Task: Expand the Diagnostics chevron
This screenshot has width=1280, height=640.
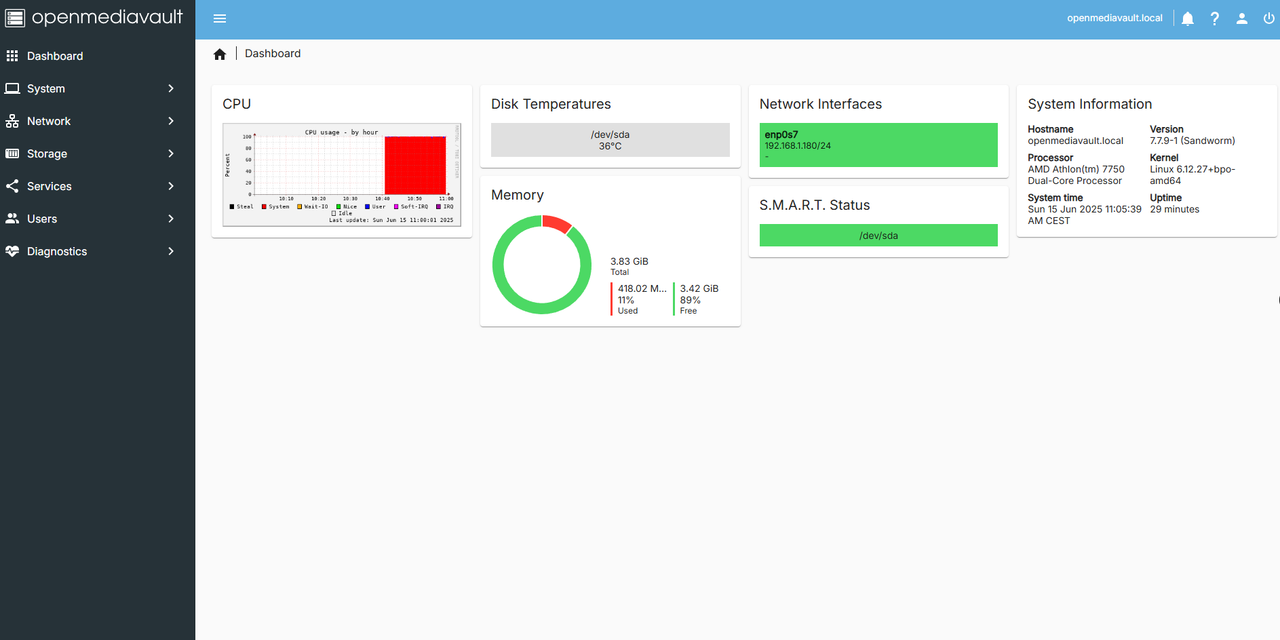Action: pos(171,251)
